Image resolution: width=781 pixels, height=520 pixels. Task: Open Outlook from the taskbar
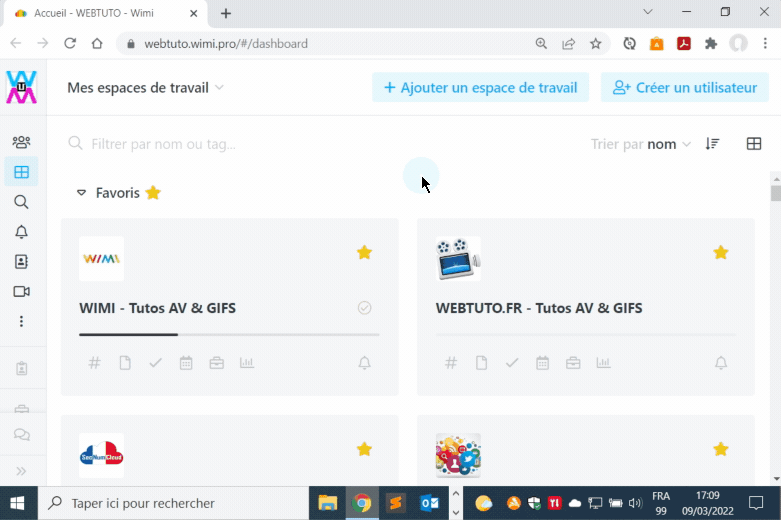click(429, 503)
